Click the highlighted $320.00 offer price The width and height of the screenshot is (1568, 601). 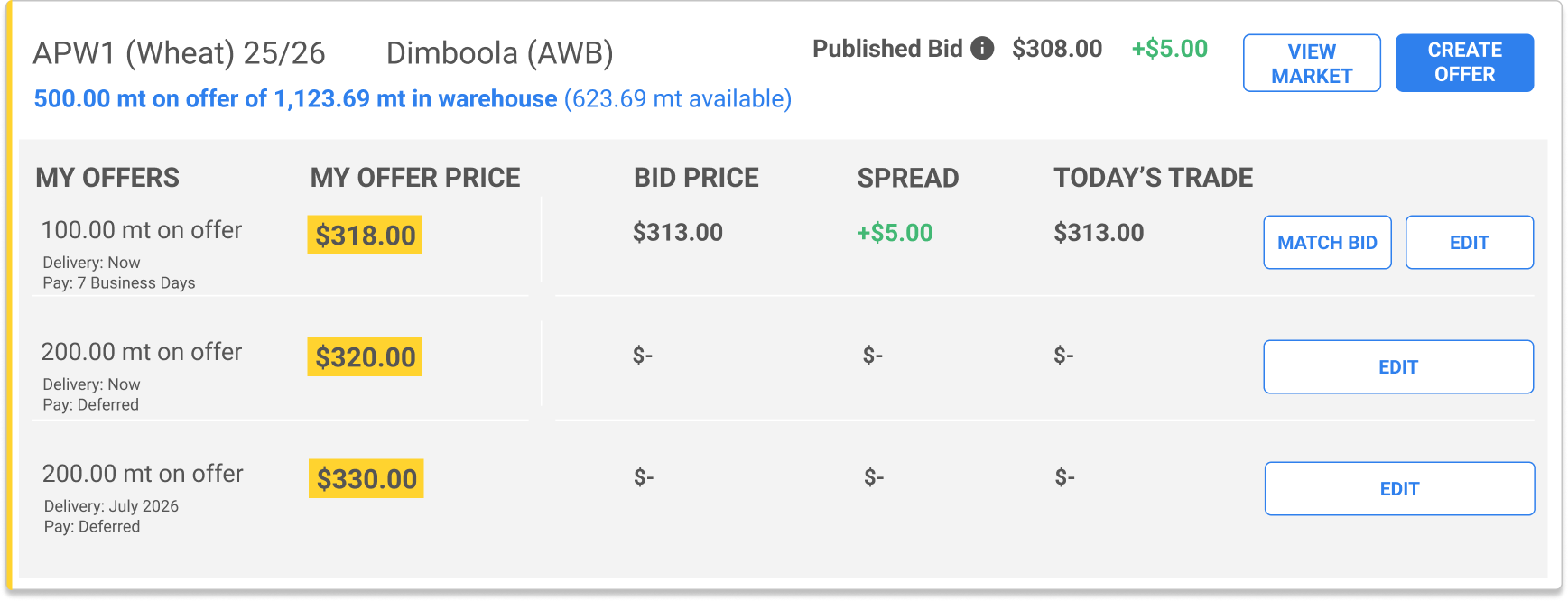click(364, 357)
